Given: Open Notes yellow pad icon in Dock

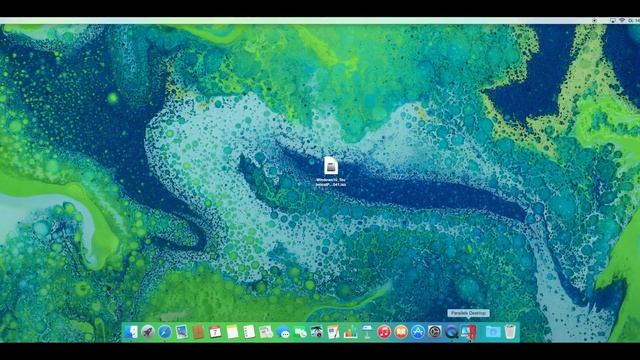Looking at the screenshot, I should (x=232, y=332).
